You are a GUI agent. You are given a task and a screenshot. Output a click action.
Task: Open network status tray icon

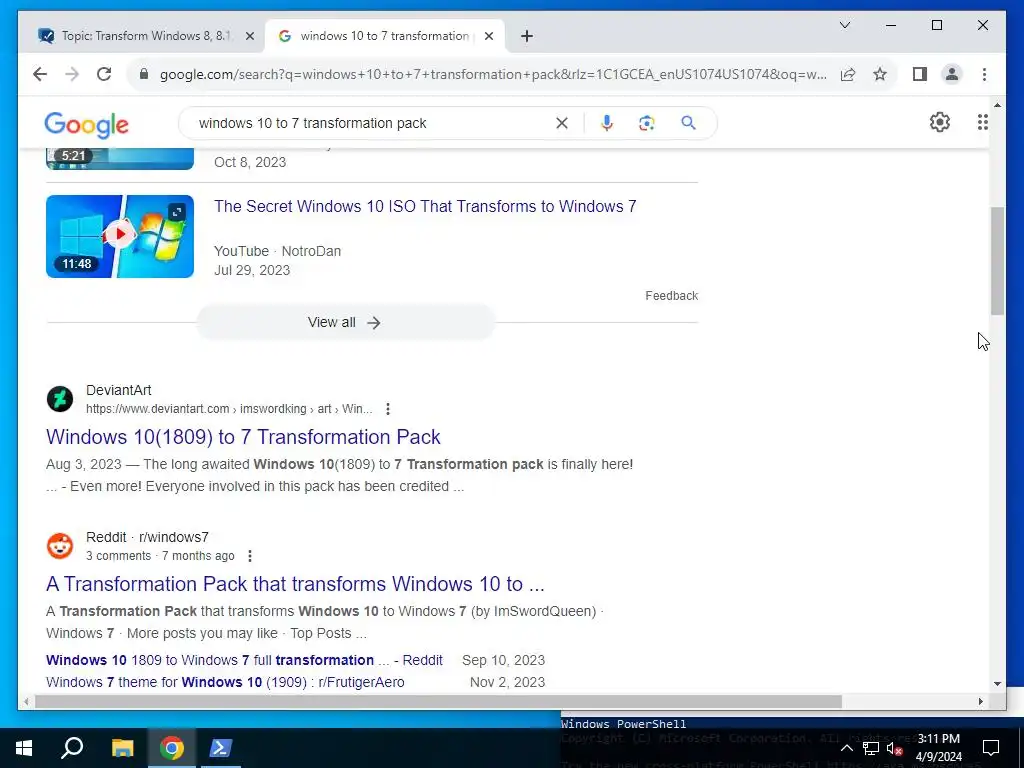click(x=871, y=748)
